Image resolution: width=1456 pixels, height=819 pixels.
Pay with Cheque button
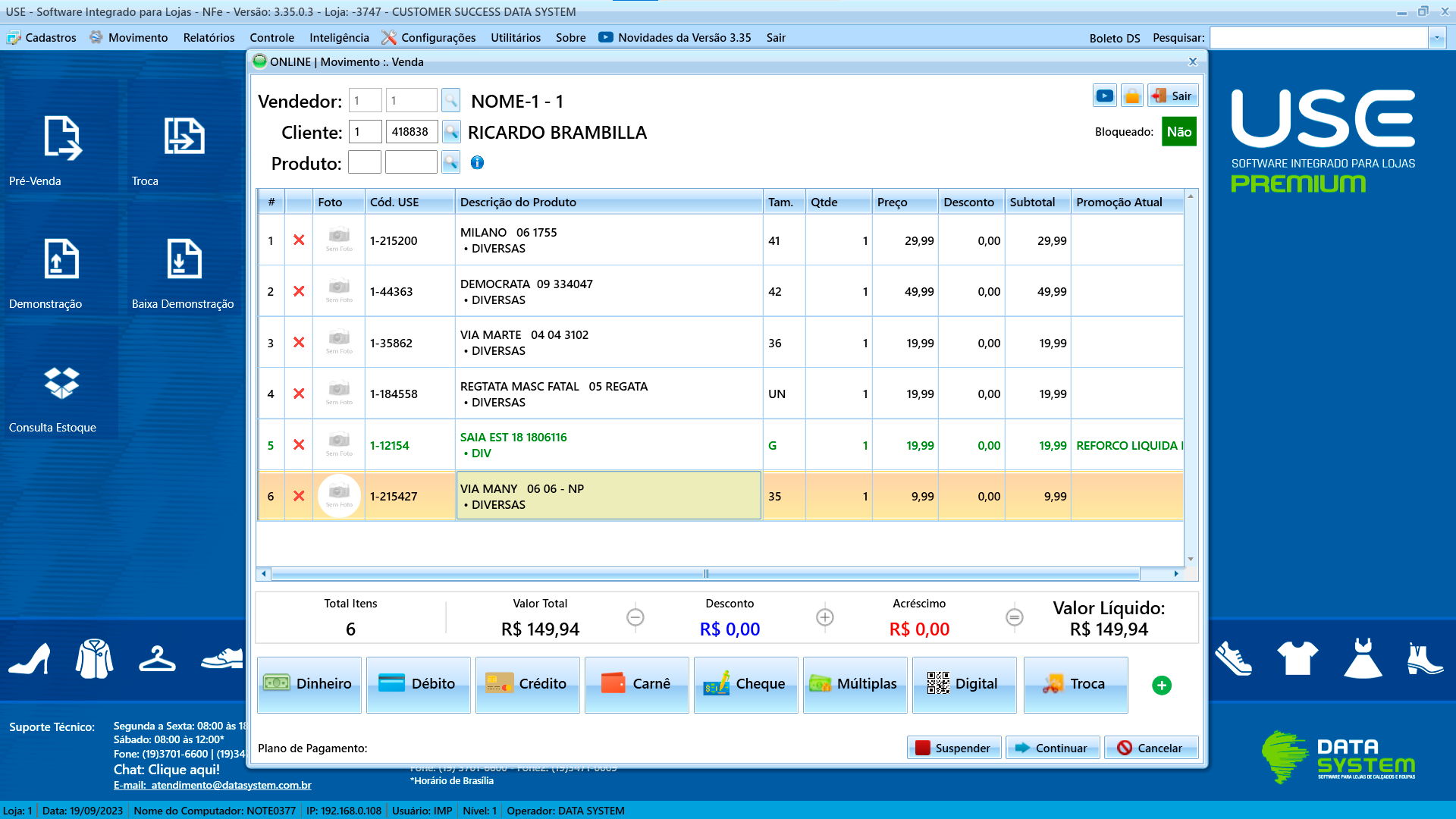click(746, 685)
